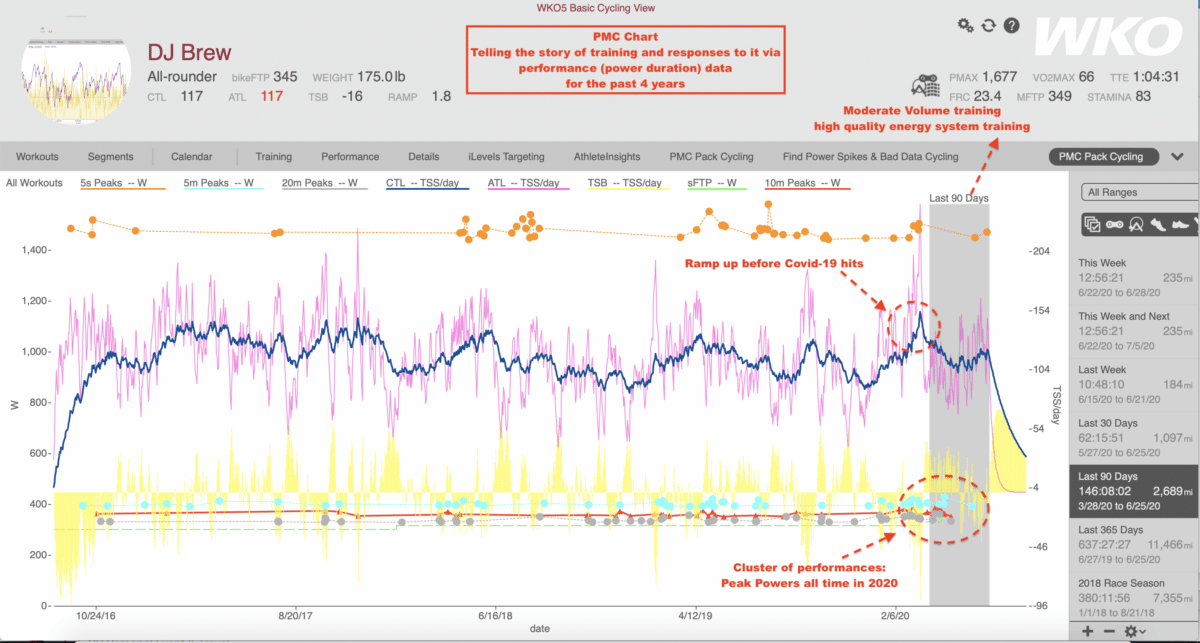Open WKO settings via the gears icon
Viewport: 1200px width, 643px height.
tap(965, 23)
